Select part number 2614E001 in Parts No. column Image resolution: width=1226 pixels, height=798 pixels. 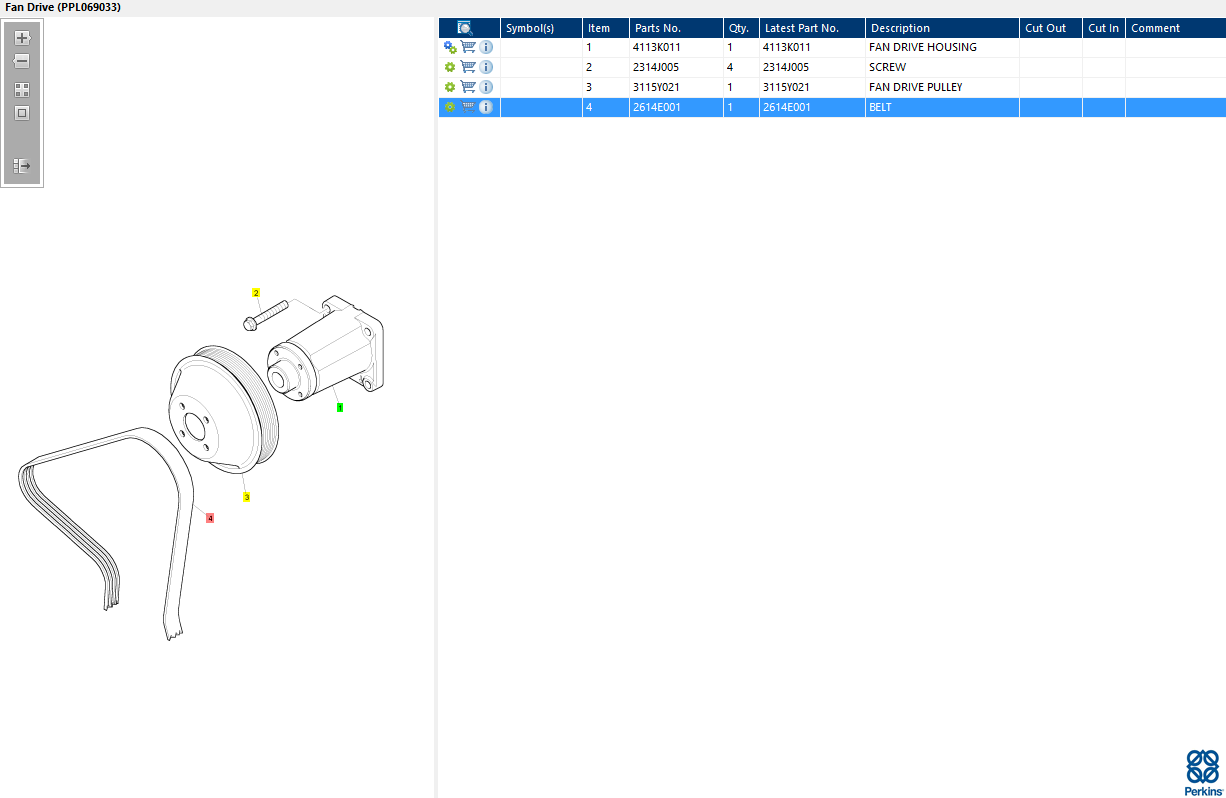(657, 107)
